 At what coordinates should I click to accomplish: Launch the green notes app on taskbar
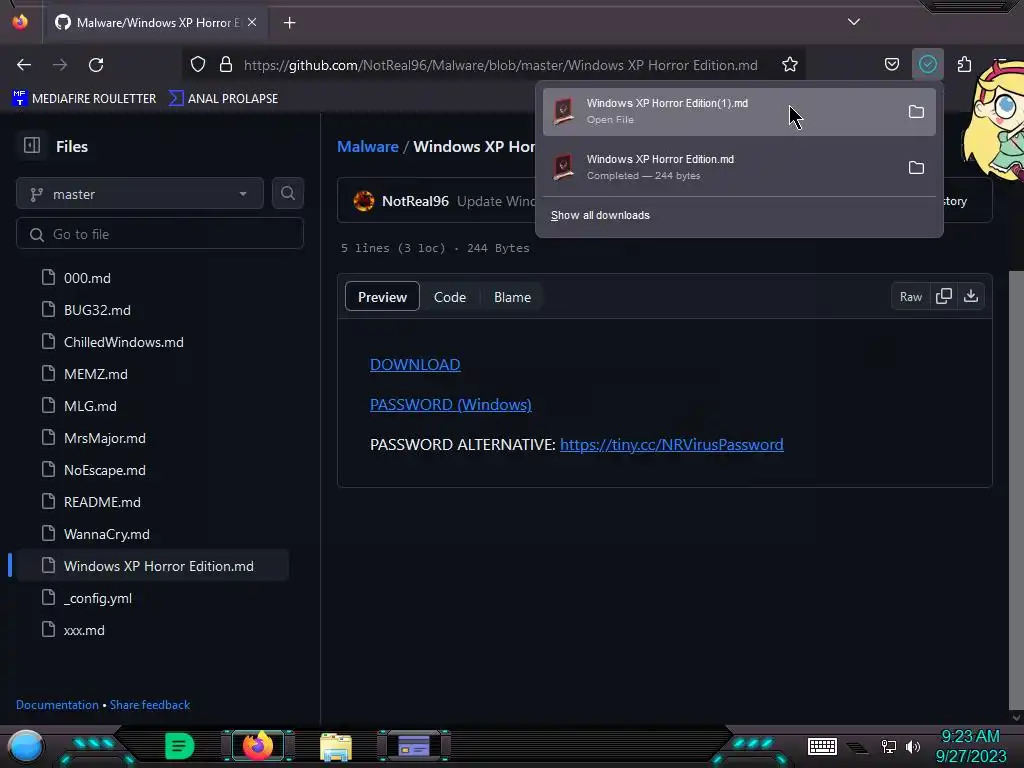point(179,746)
